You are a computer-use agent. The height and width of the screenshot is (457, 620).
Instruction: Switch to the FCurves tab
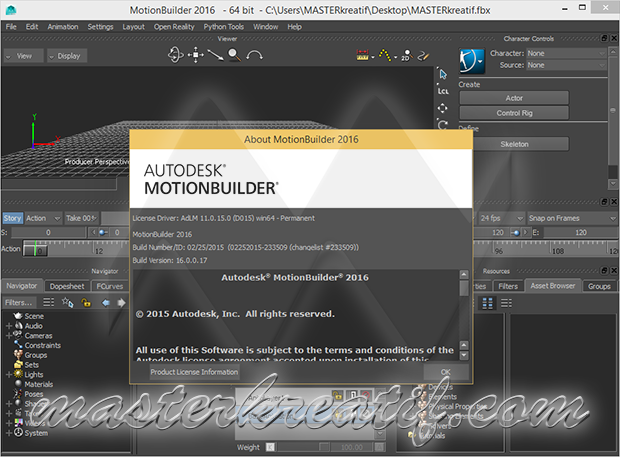pos(110,286)
